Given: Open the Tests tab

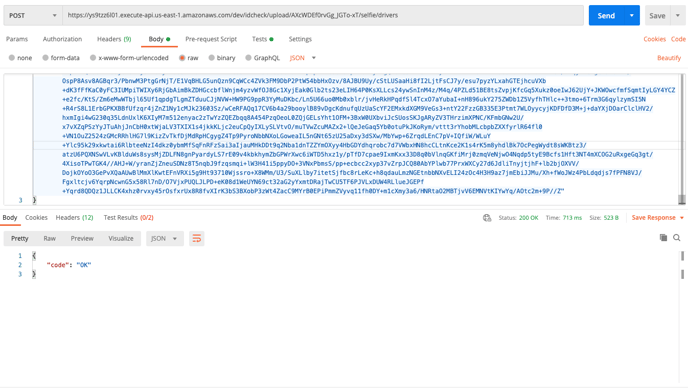Looking at the screenshot, I should pyautogui.click(x=262, y=39).
